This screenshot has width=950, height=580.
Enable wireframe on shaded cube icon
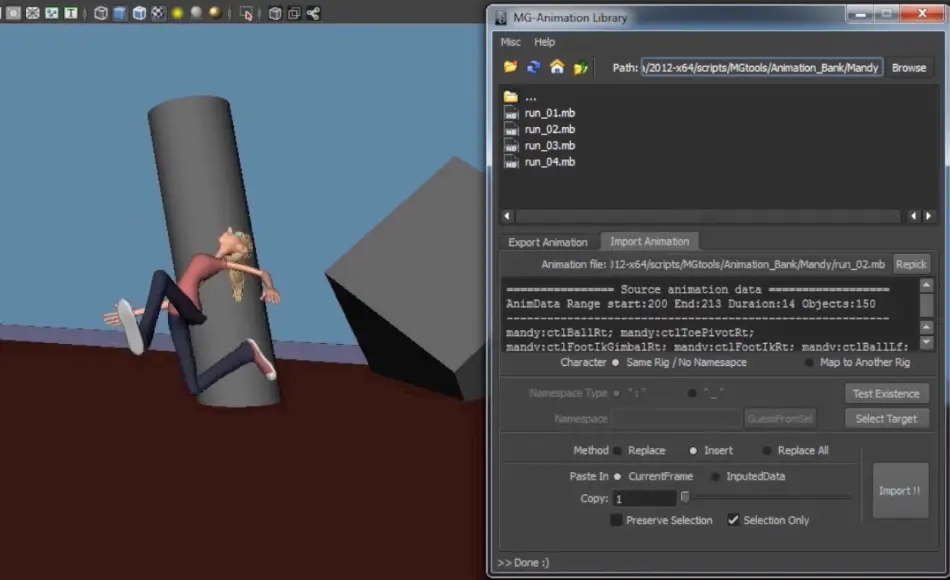[139, 13]
